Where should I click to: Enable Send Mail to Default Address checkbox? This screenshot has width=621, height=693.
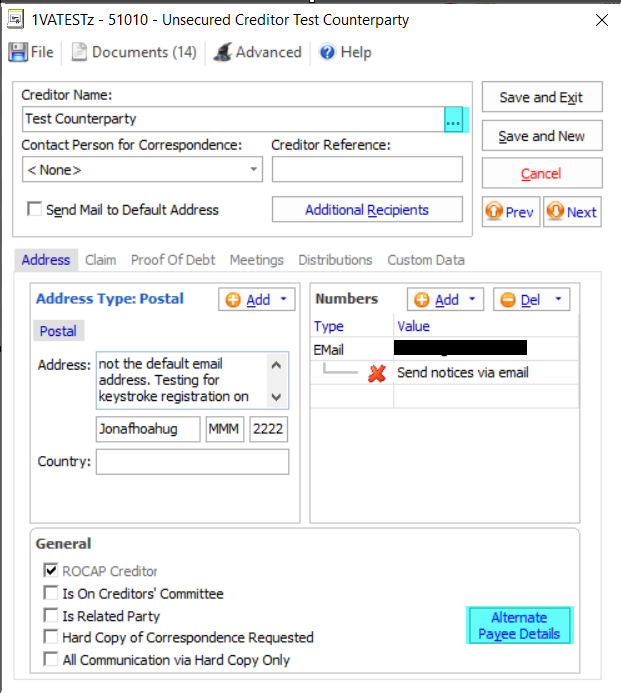click(x=35, y=210)
